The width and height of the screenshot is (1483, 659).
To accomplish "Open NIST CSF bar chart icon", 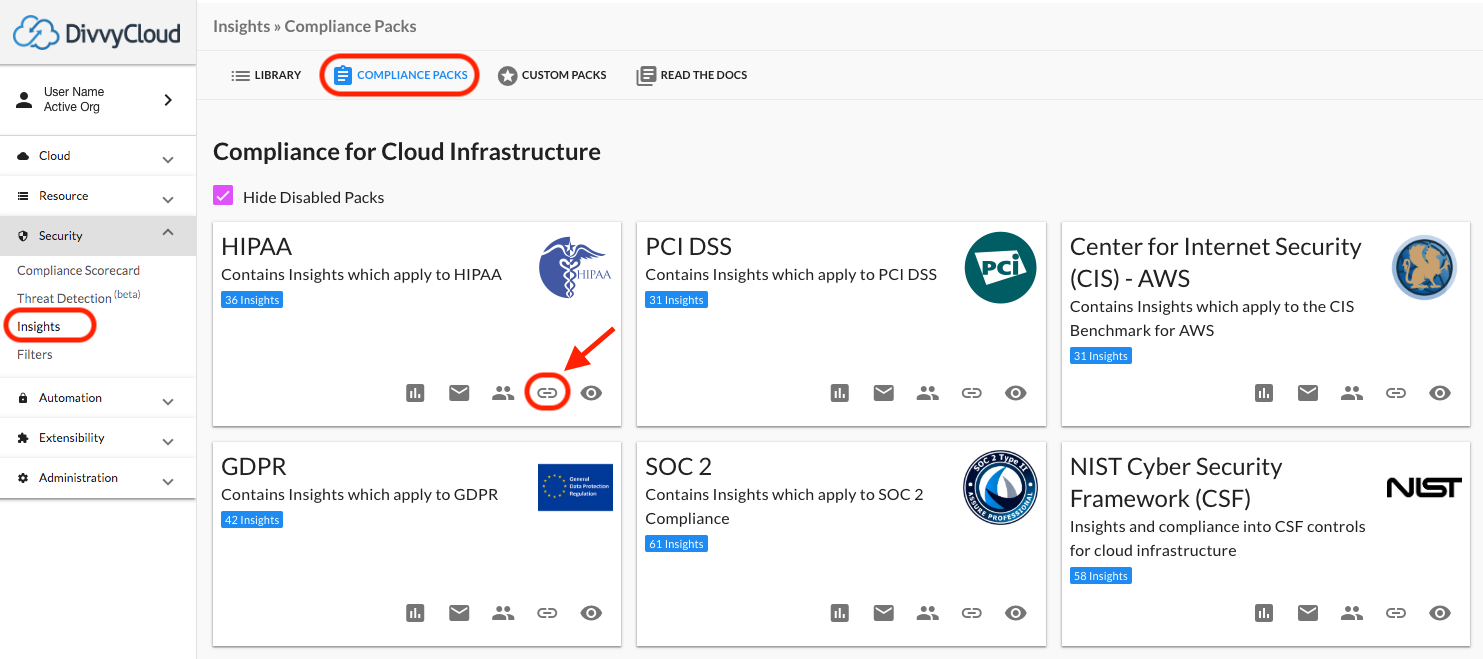I will point(1264,613).
